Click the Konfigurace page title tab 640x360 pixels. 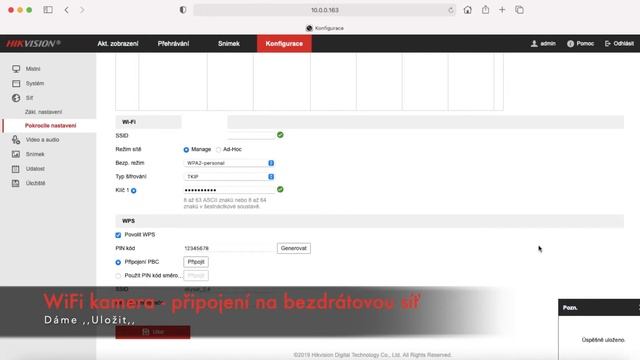(324, 28)
